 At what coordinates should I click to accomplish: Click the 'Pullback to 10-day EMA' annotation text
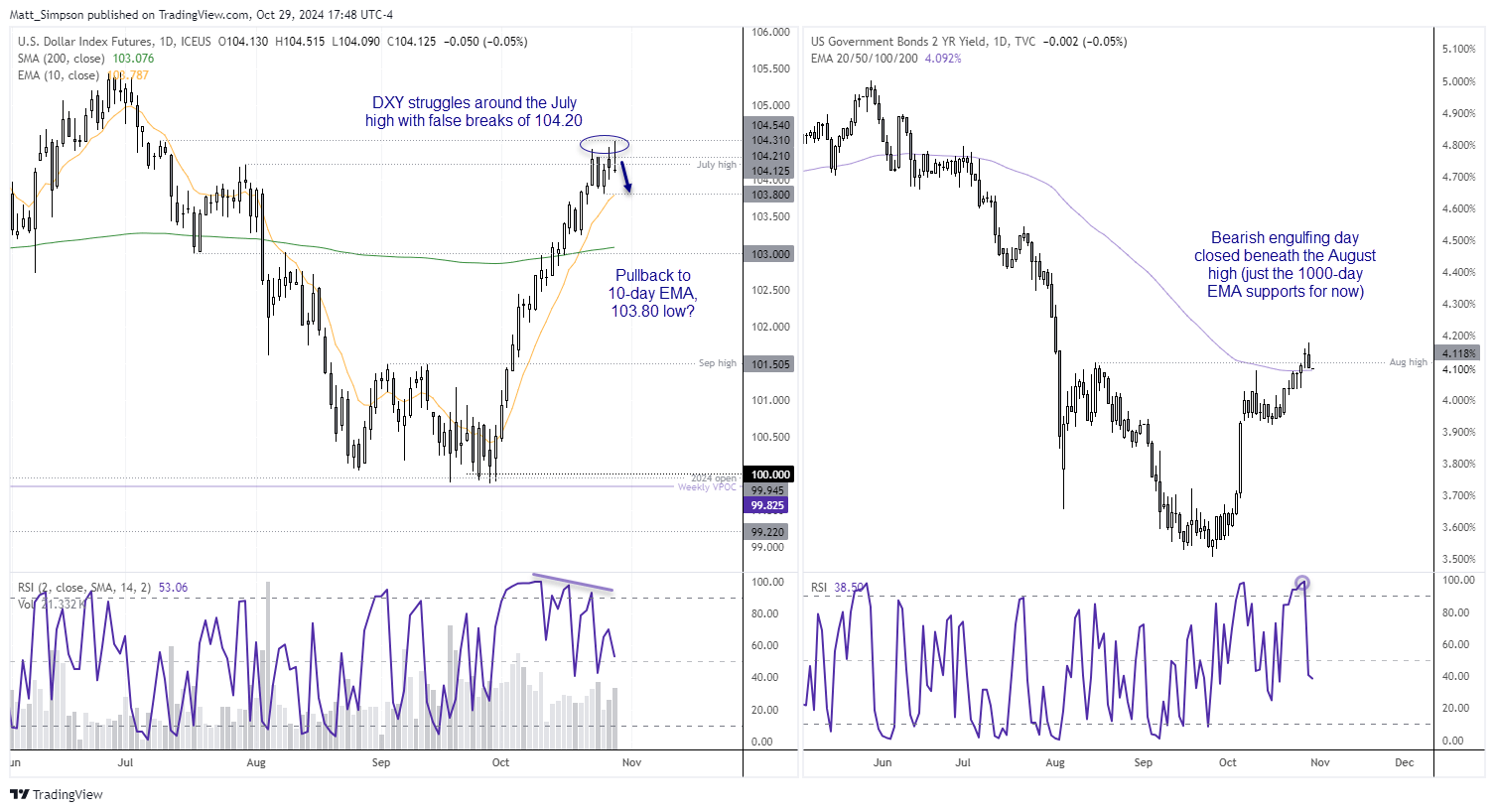(x=652, y=293)
